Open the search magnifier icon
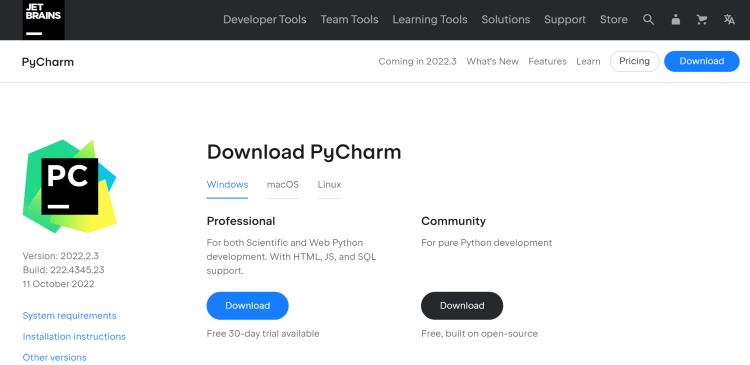Screen dimensions: 750x365 (x=648, y=20)
